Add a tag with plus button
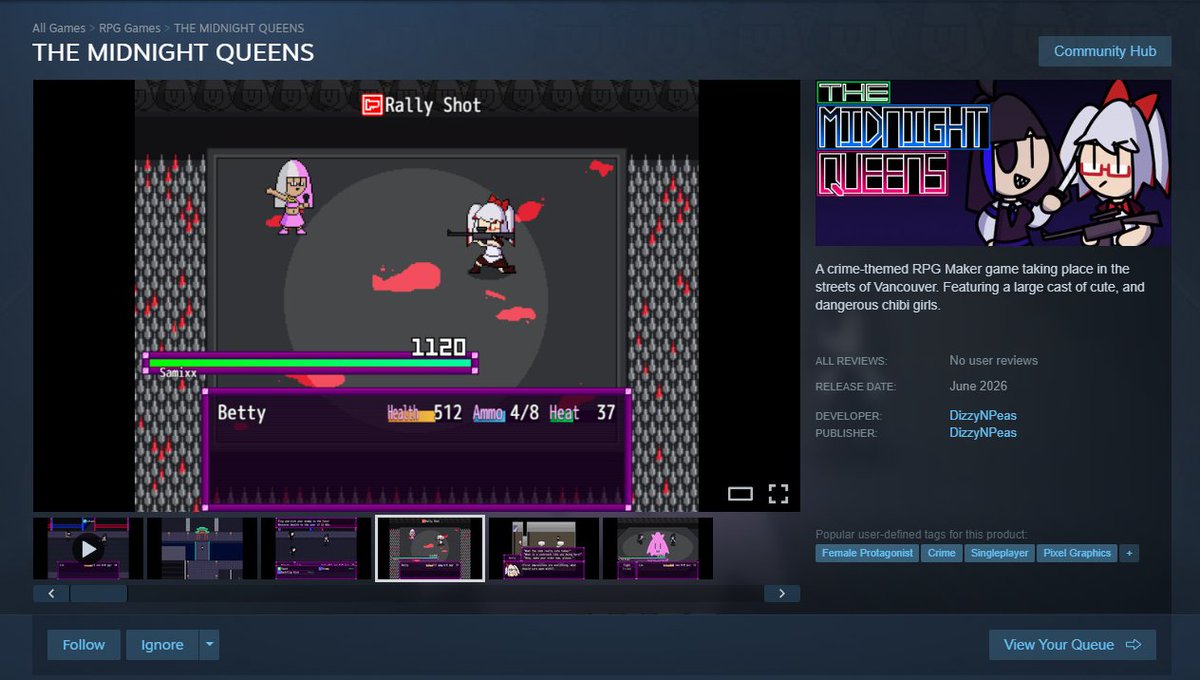Viewport: 1200px width, 680px height. 1129,553
